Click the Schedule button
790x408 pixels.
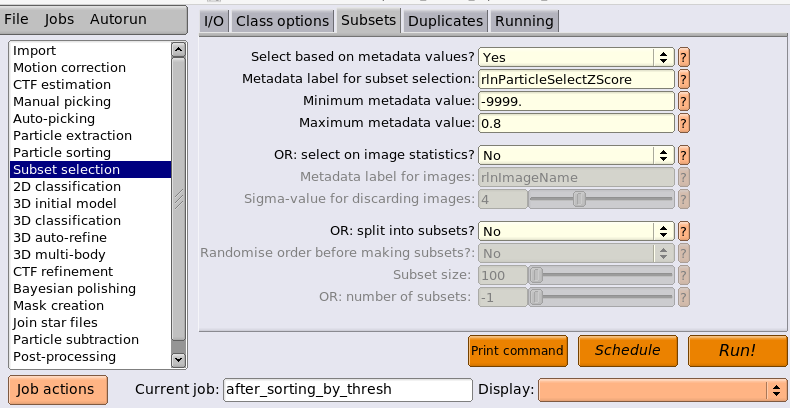(x=627, y=351)
